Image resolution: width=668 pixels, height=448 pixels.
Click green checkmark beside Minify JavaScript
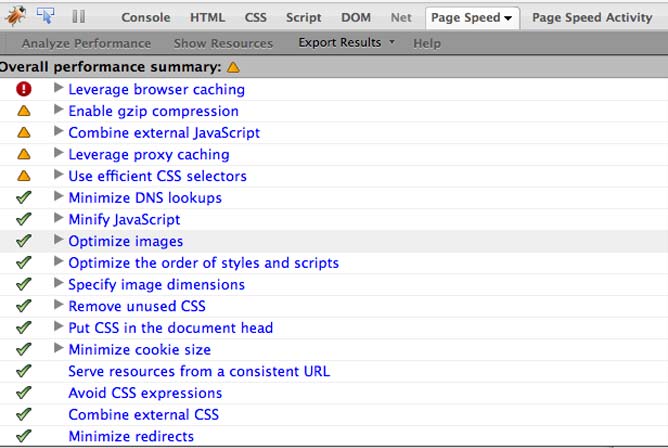(23, 219)
